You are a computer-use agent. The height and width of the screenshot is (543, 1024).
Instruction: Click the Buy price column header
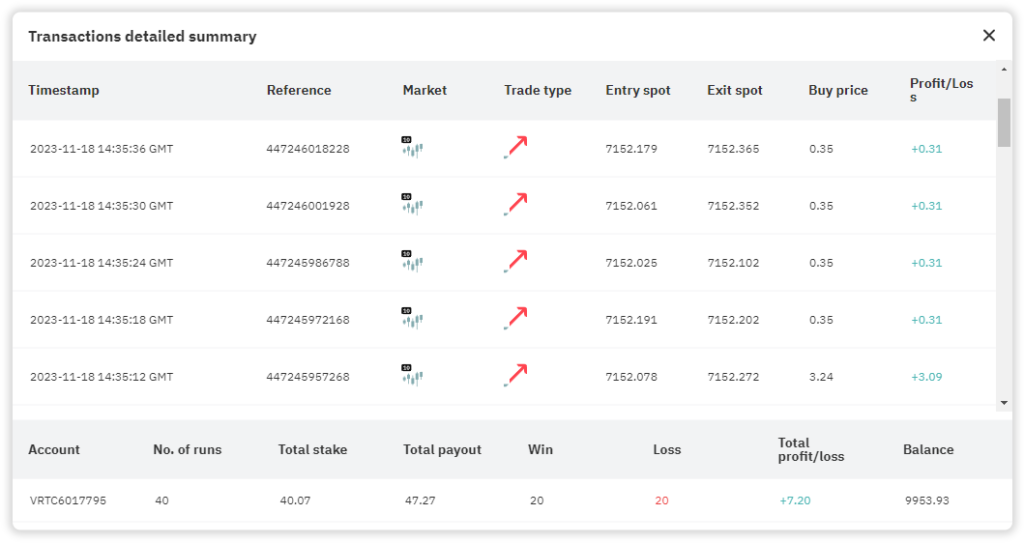[x=838, y=90]
